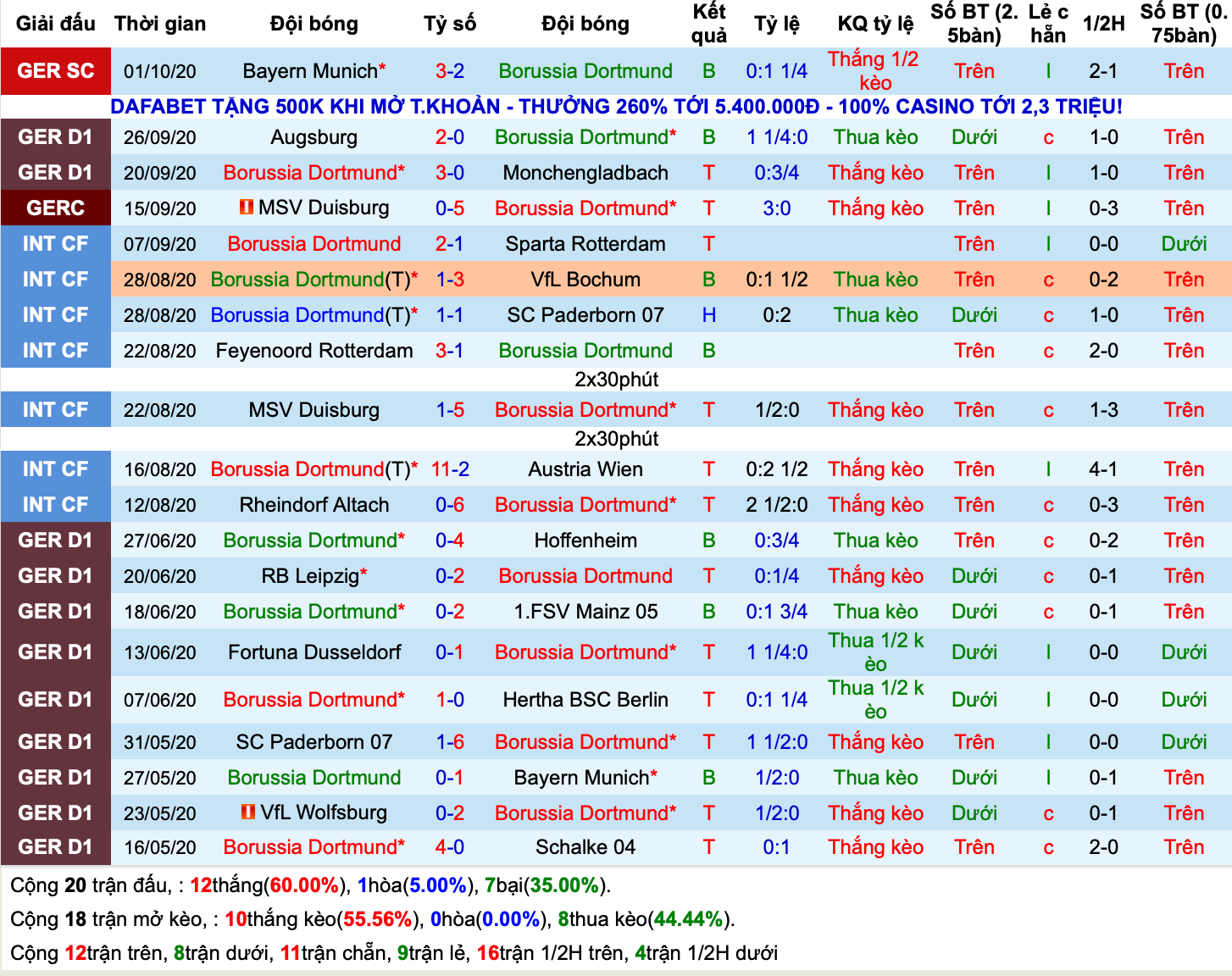The height and width of the screenshot is (976, 1232).
Task: Click score 1-3 in VfL Bochum row
Action: pyautogui.click(x=450, y=280)
